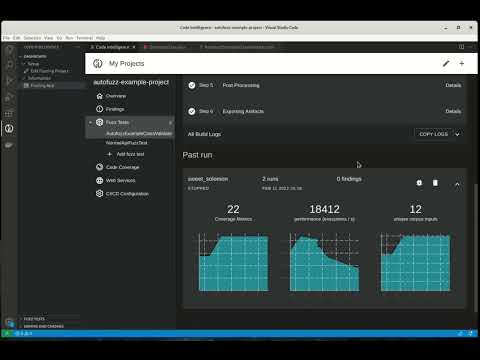
Task: Close the Code Intelligence editor tab
Action: click(x=134, y=47)
